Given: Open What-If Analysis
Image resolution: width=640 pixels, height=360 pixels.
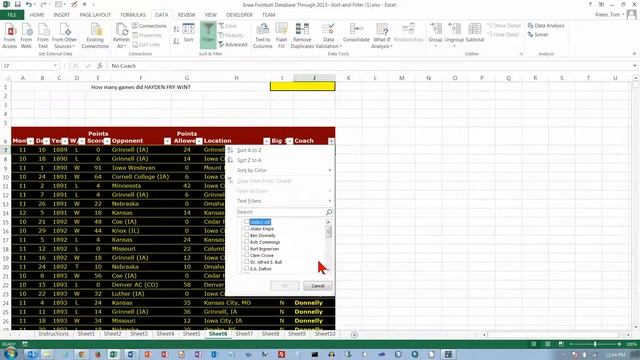Looking at the screenshot, I should pyautogui.click(x=382, y=36).
